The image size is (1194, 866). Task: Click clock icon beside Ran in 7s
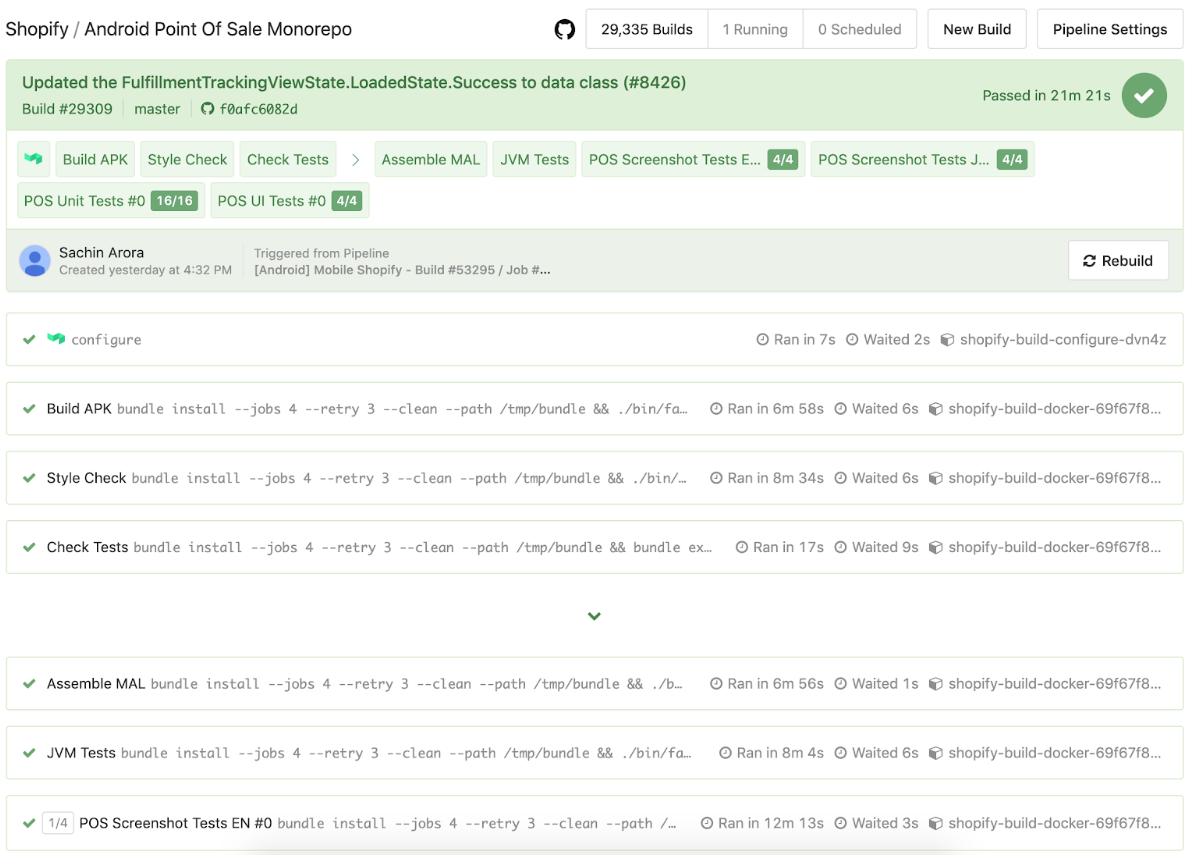(762, 340)
